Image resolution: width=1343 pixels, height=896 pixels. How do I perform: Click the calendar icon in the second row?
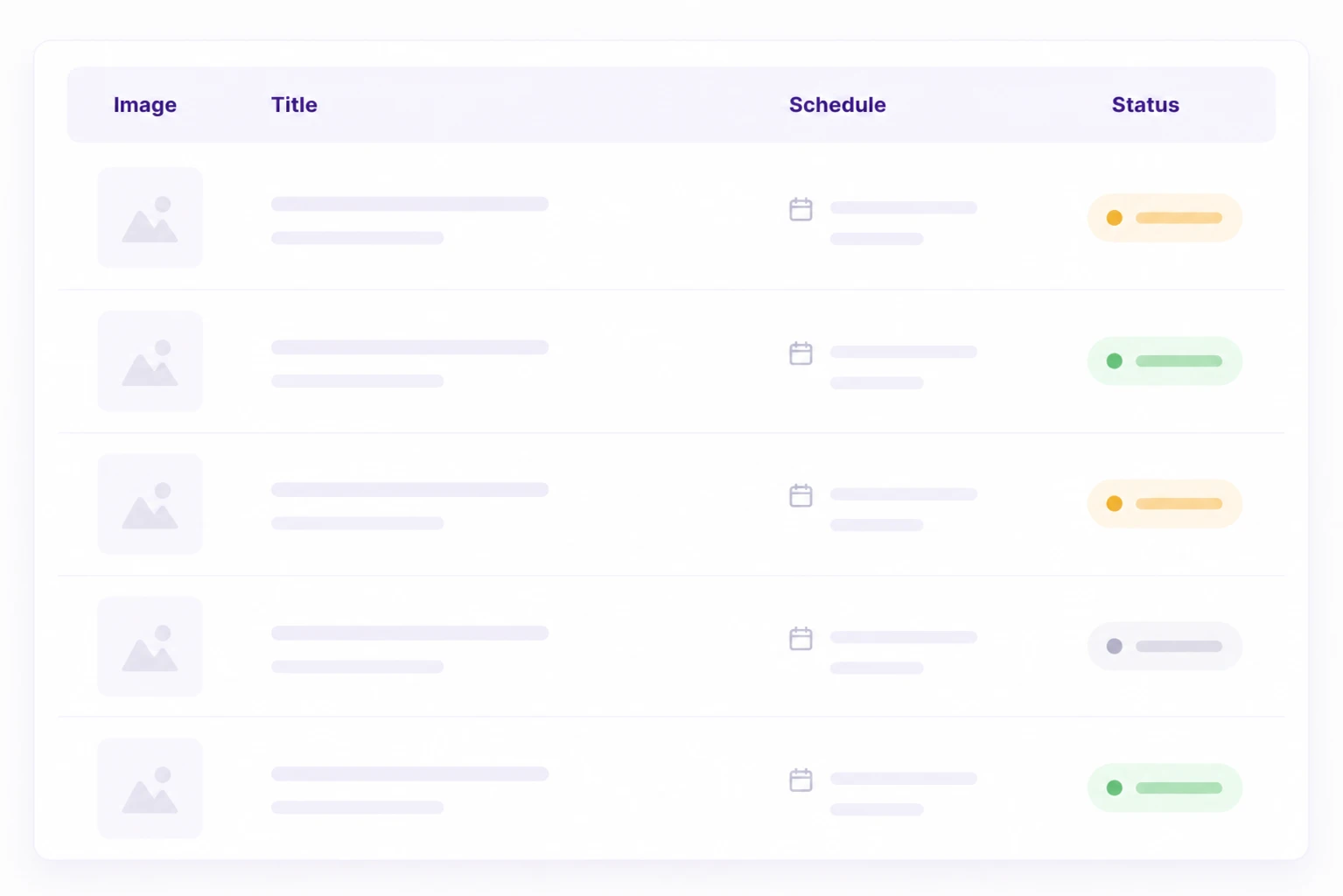coord(801,353)
